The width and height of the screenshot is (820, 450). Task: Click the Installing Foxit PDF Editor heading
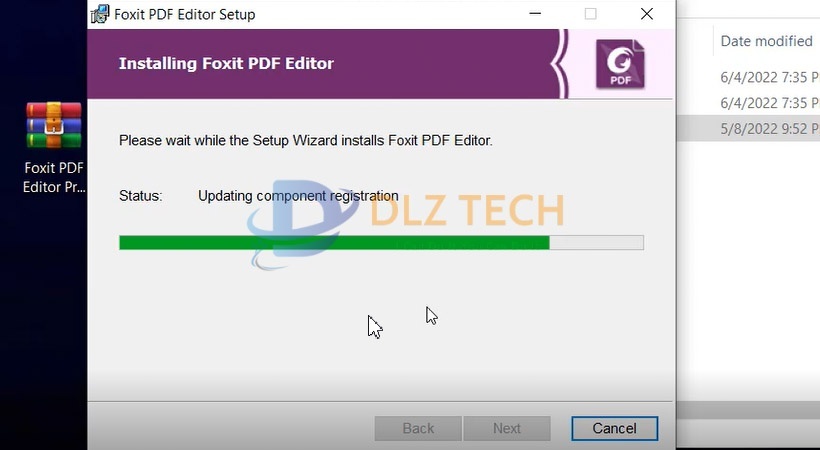click(226, 63)
